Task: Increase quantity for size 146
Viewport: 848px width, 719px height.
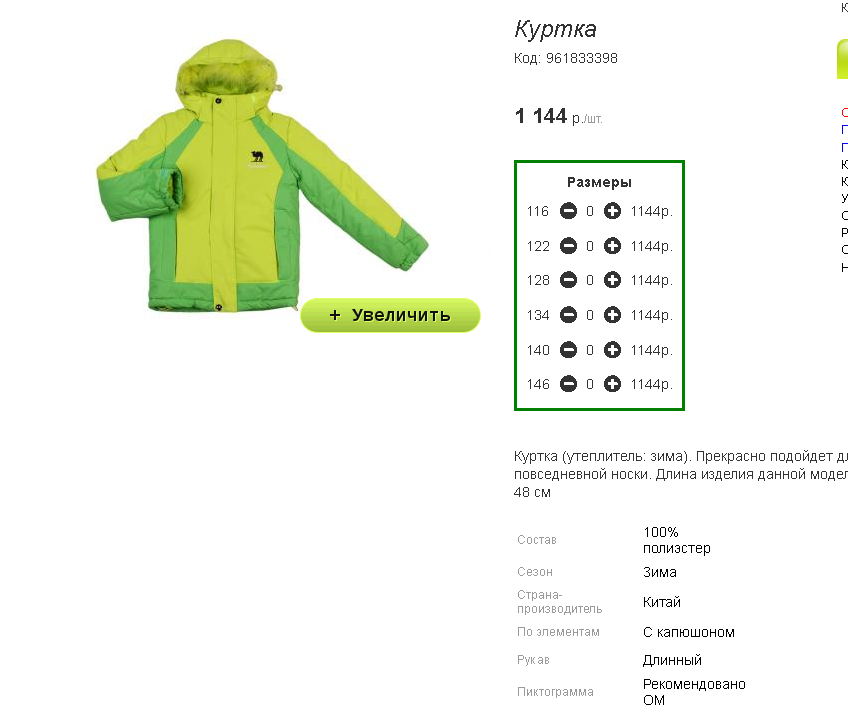Action: click(x=612, y=384)
